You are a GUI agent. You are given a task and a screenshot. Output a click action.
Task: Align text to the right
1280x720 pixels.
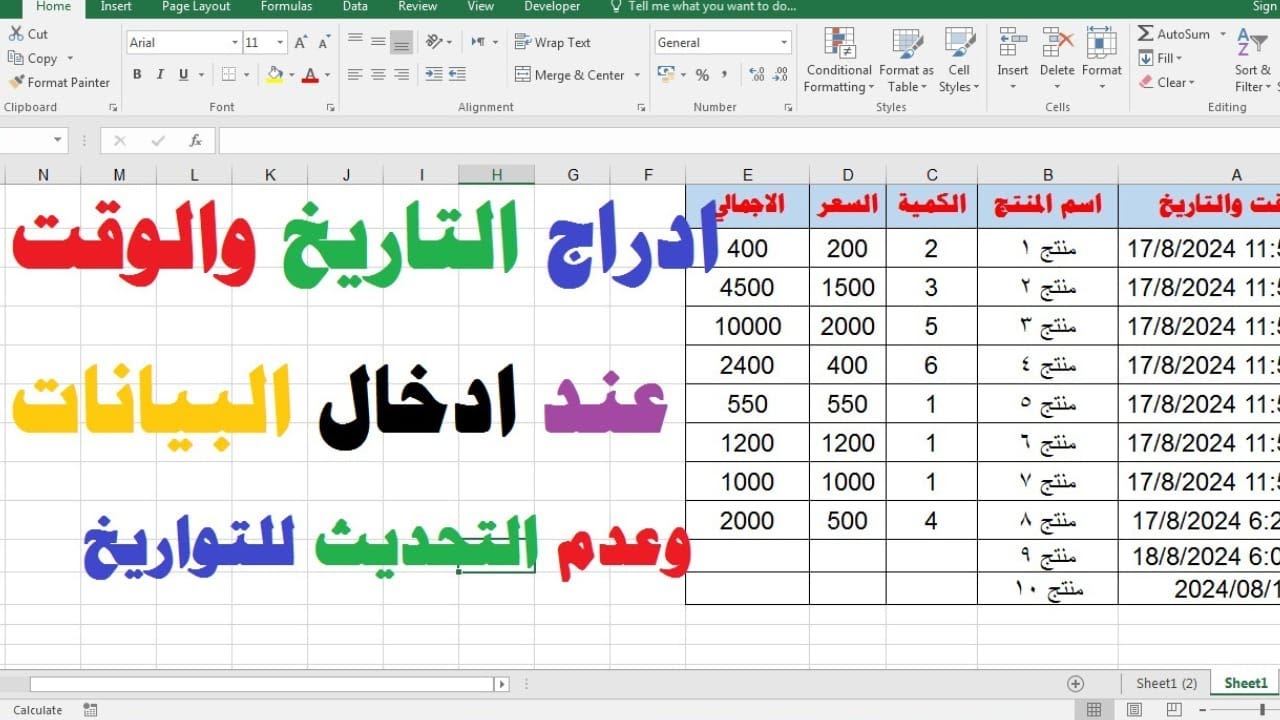pos(401,74)
